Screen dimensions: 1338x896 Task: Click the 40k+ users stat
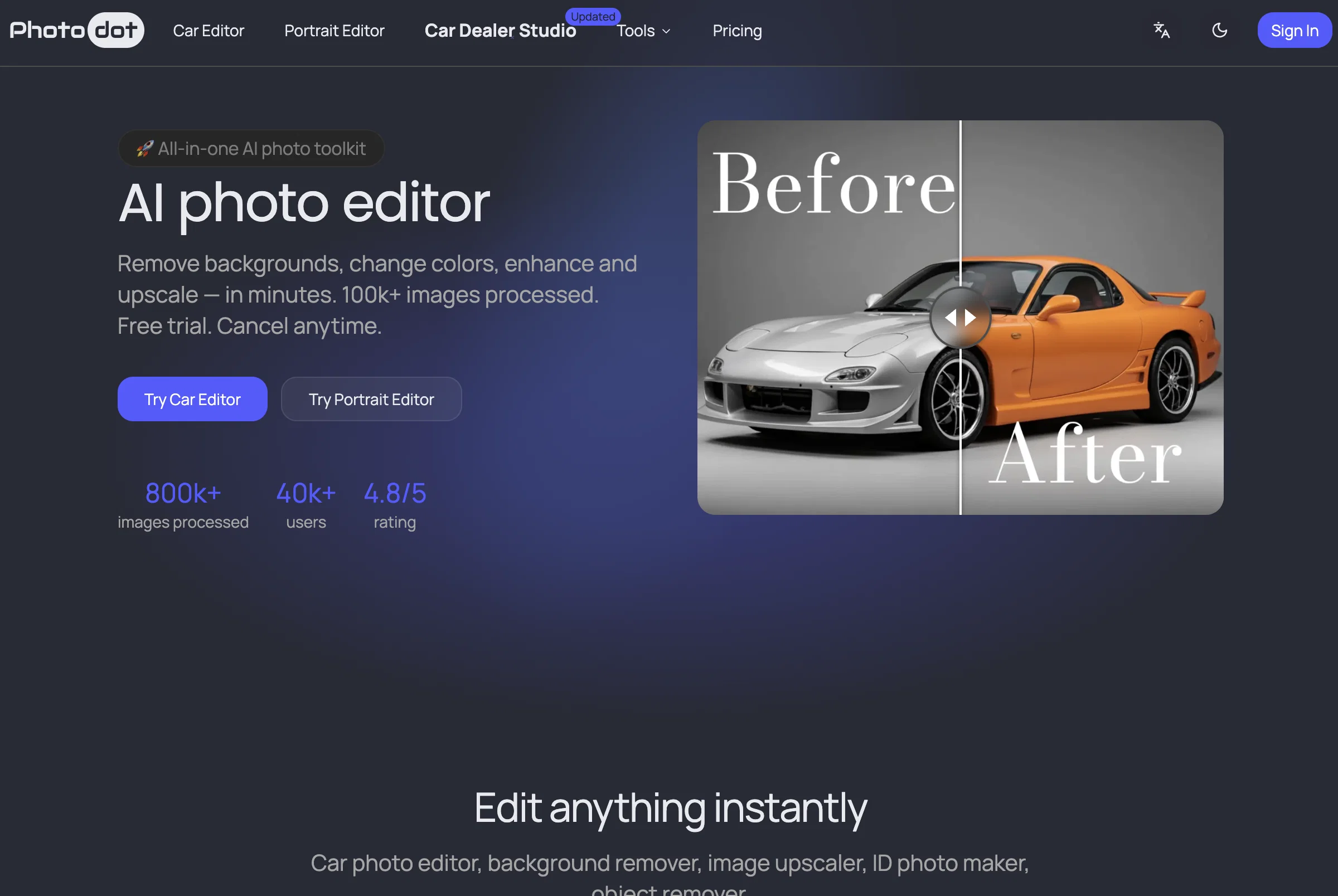click(306, 505)
